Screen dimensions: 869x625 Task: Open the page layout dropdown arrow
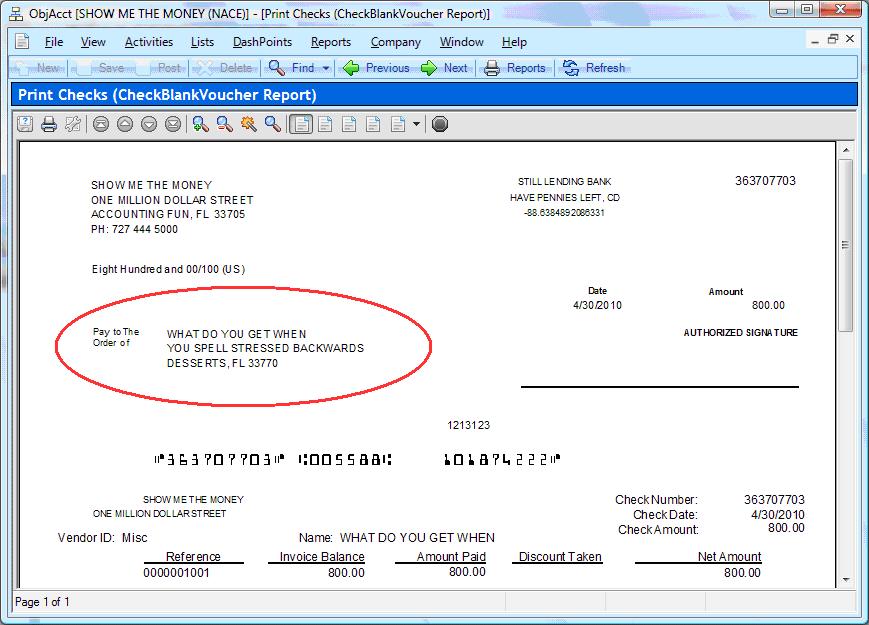417,124
